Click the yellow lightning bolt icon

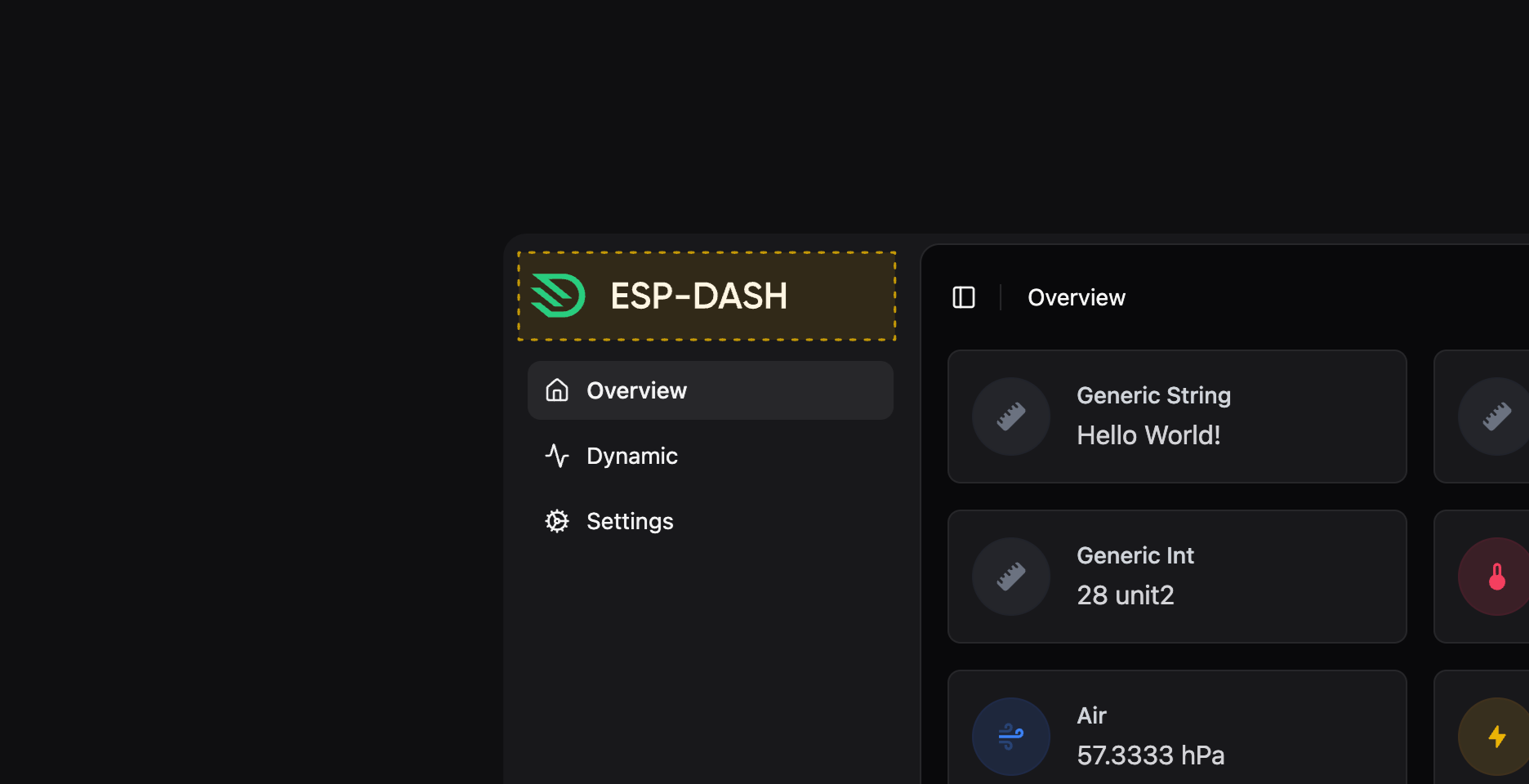pyautogui.click(x=1496, y=737)
